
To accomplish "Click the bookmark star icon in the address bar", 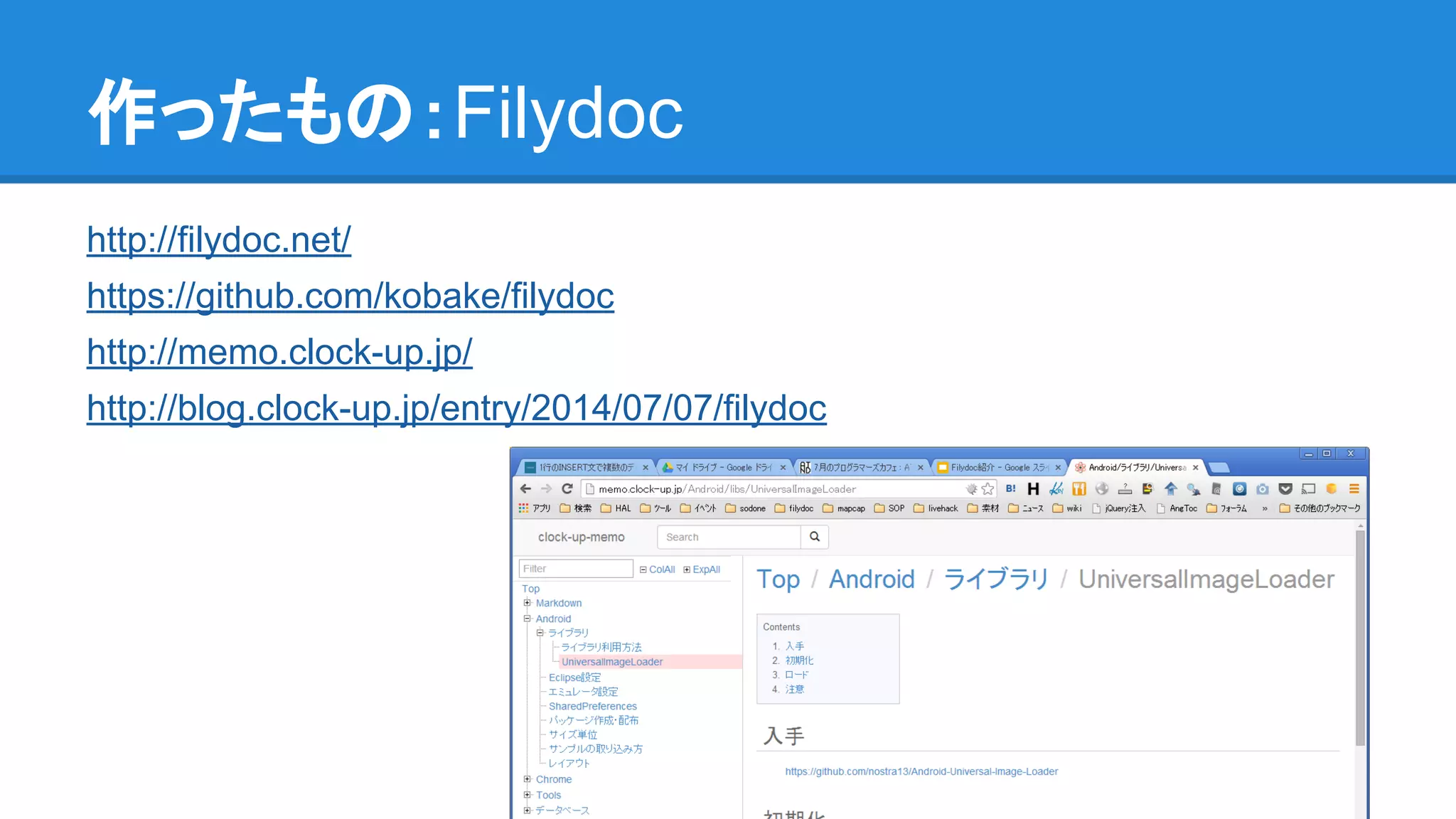I will pos(988,488).
